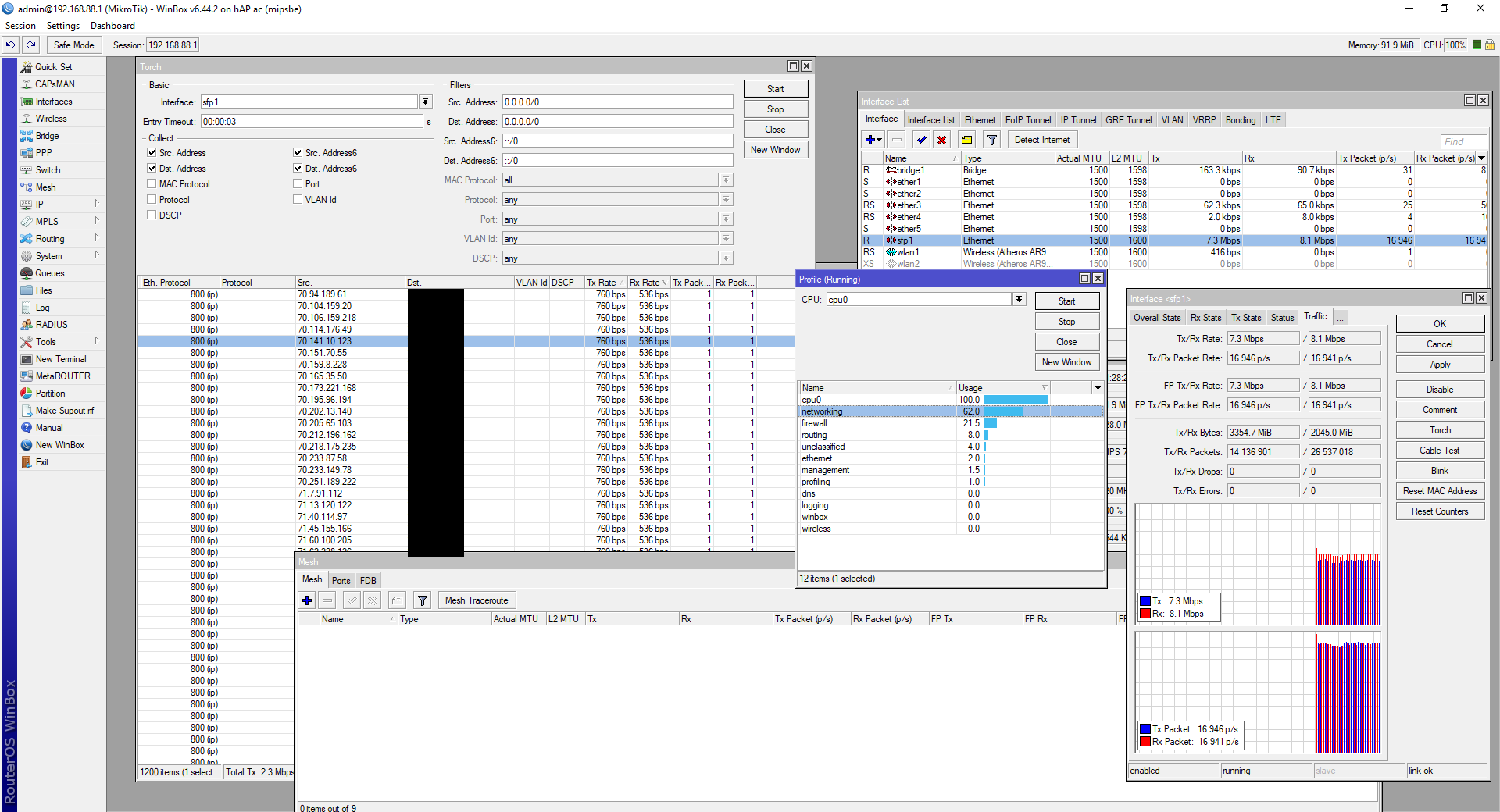This screenshot has height=812, width=1500.
Task: Open the DSCP filter dropdown
Action: 727,258
